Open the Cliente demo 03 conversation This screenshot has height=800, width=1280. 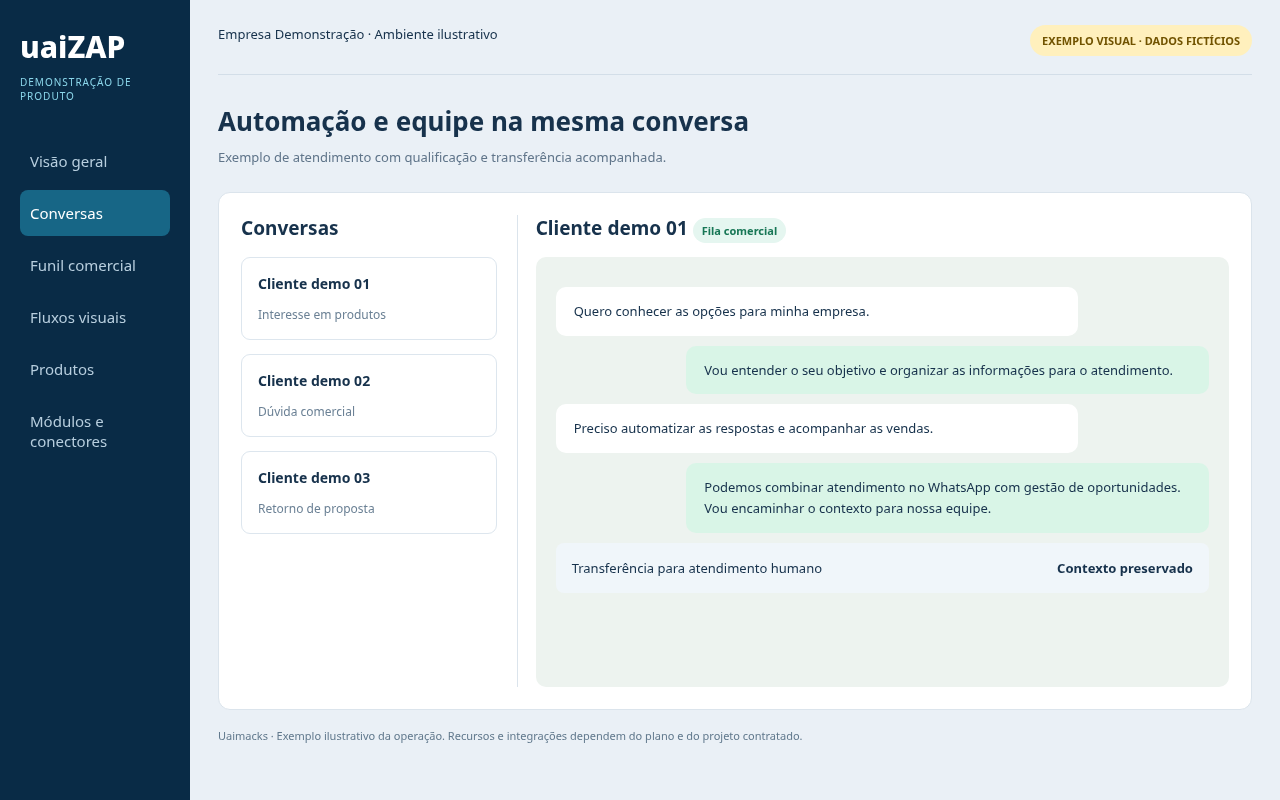[x=369, y=492]
